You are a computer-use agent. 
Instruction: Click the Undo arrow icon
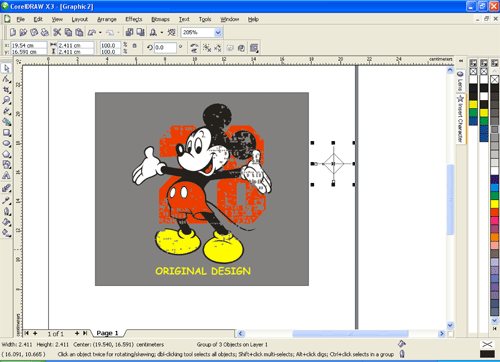coord(92,32)
